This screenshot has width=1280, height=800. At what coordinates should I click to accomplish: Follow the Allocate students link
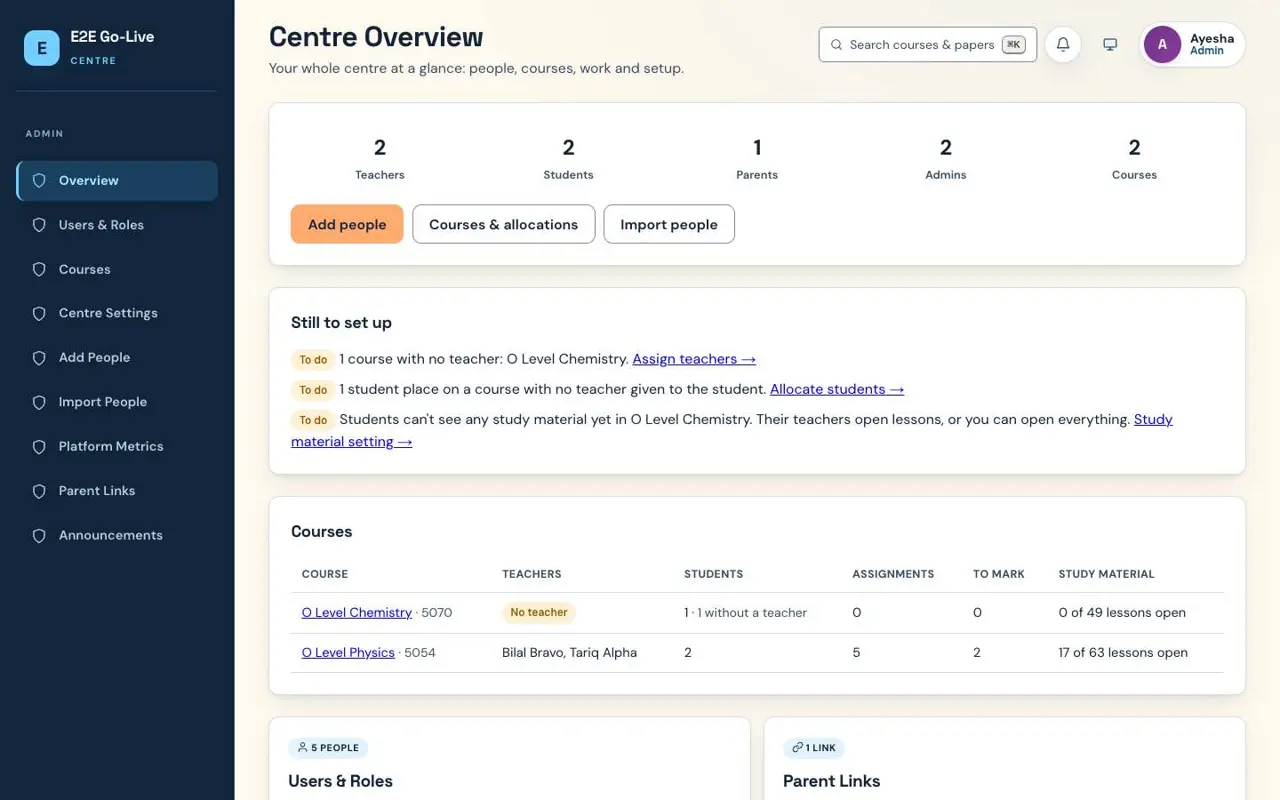pyautogui.click(x=837, y=389)
